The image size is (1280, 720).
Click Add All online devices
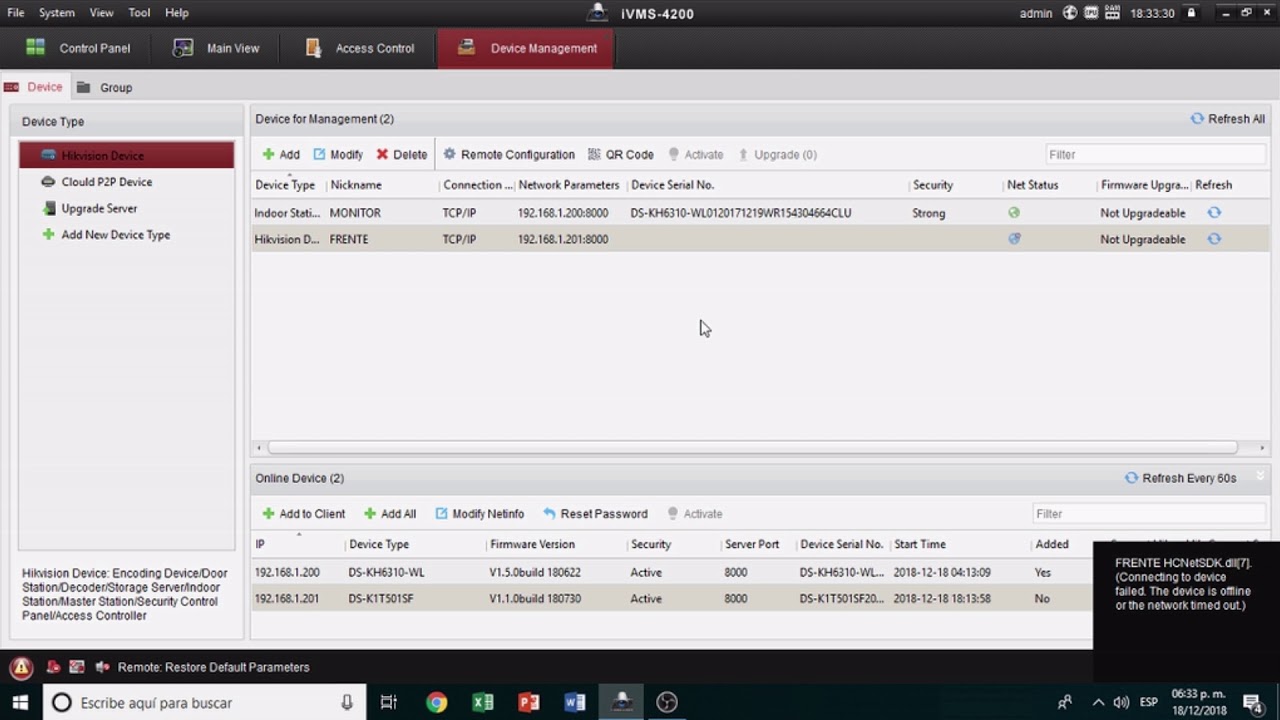coord(390,514)
